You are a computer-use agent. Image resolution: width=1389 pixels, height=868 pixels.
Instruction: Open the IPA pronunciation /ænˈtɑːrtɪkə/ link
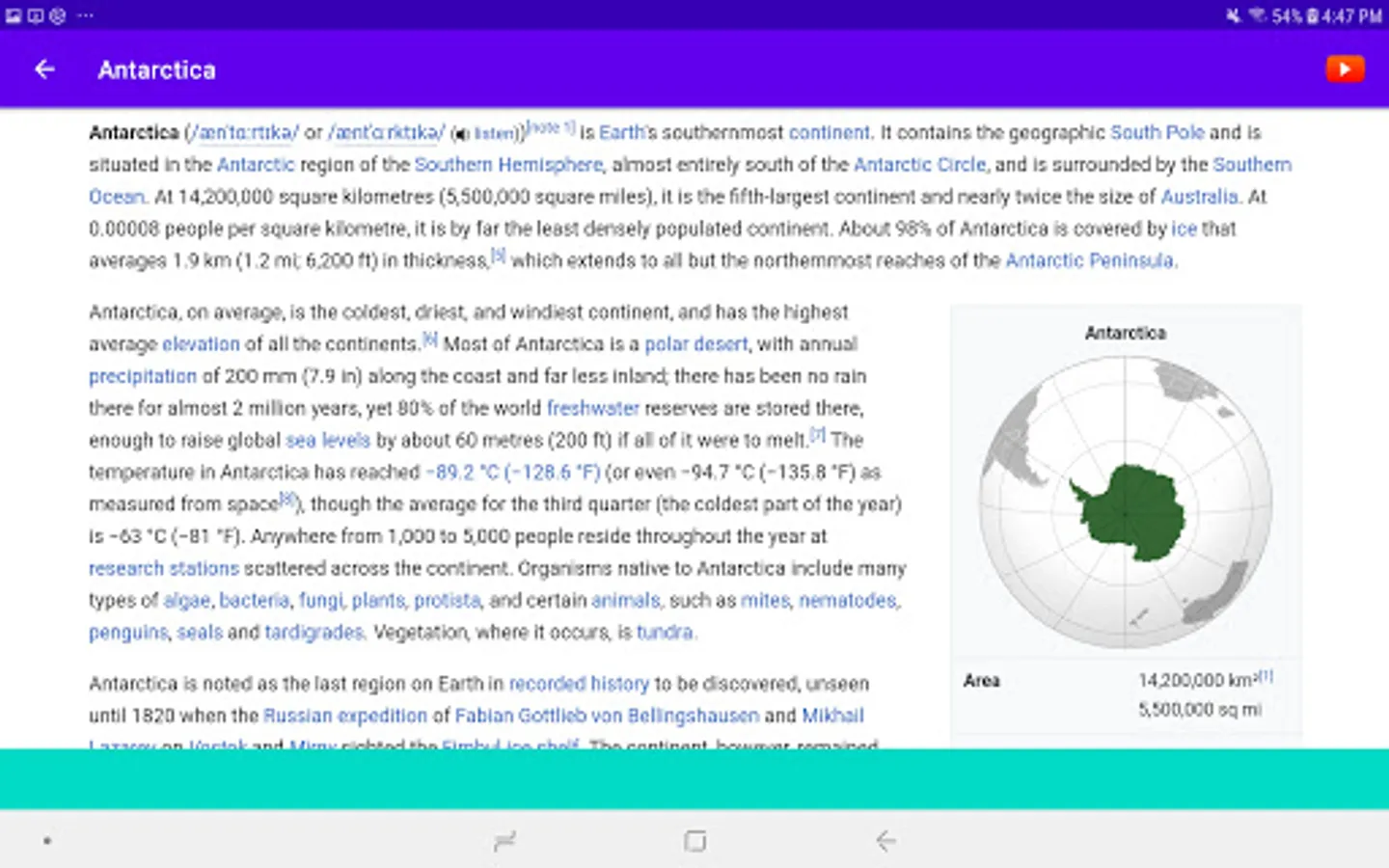[x=244, y=133]
